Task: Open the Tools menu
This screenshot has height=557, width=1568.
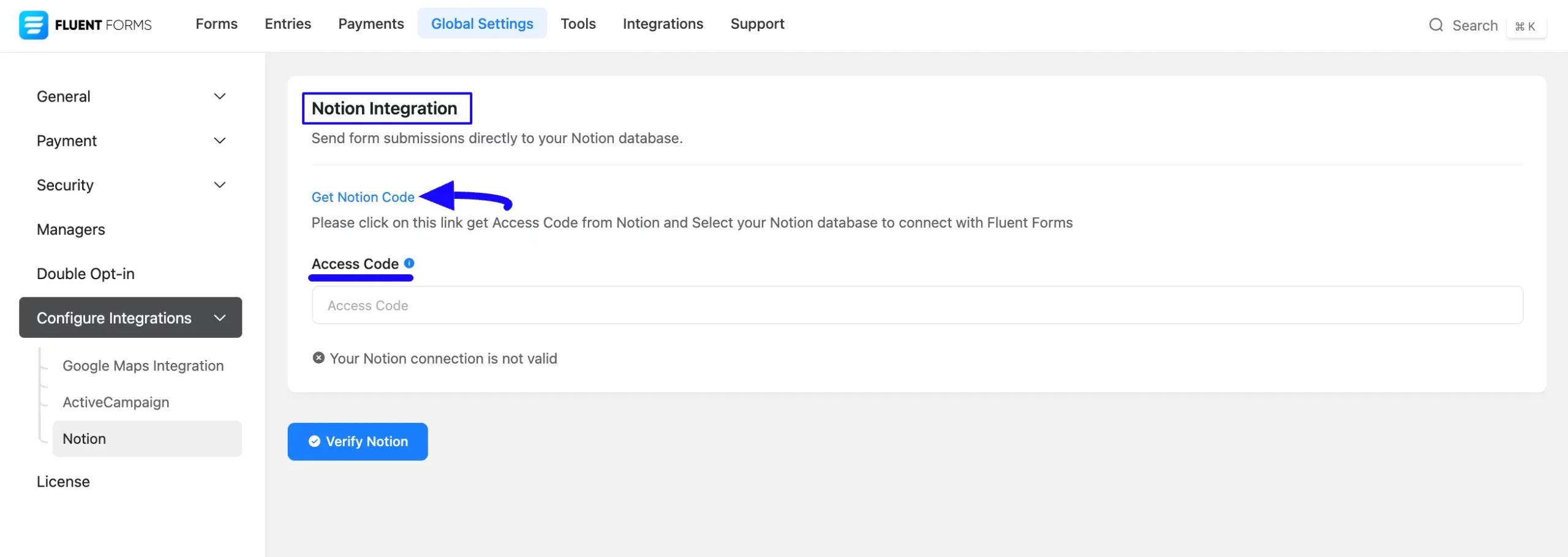Action: point(578,23)
